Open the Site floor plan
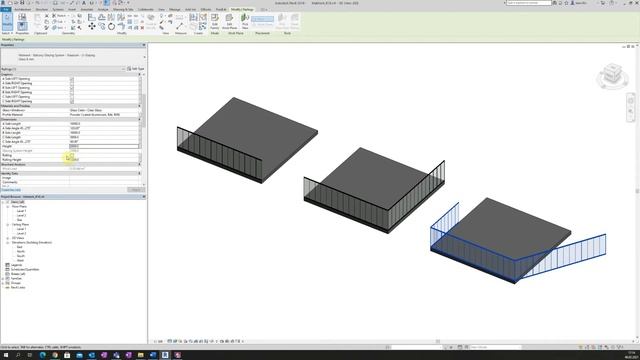 [20, 220]
